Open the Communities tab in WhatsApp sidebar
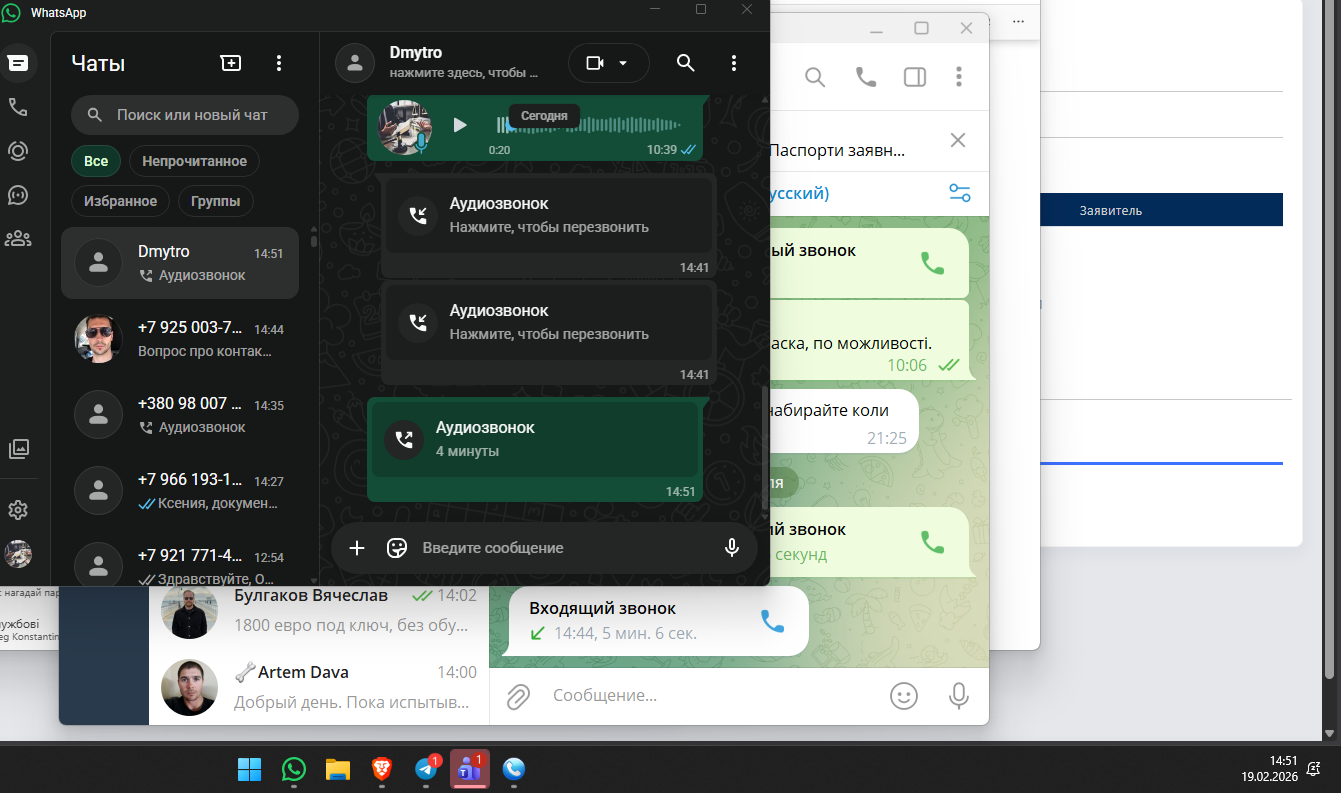 [x=18, y=238]
